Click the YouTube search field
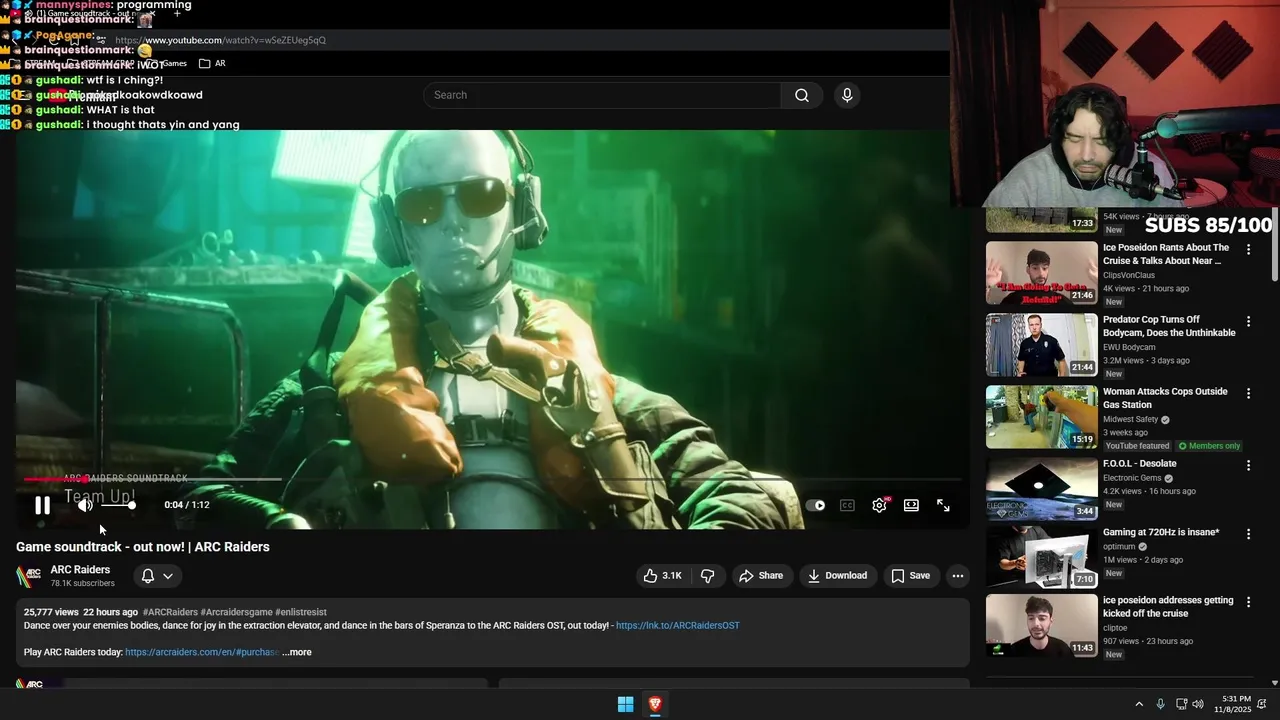The width and height of the screenshot is (1280, 720). [x=602, y=95]
